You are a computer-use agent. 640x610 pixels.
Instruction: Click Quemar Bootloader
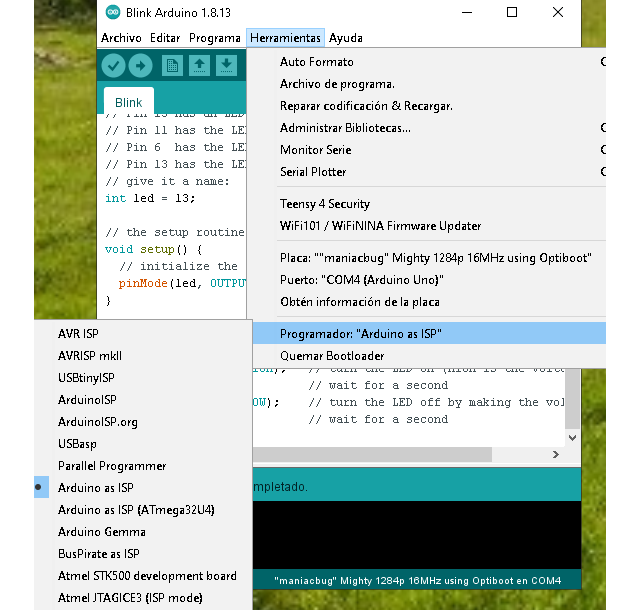coord(331,355)
